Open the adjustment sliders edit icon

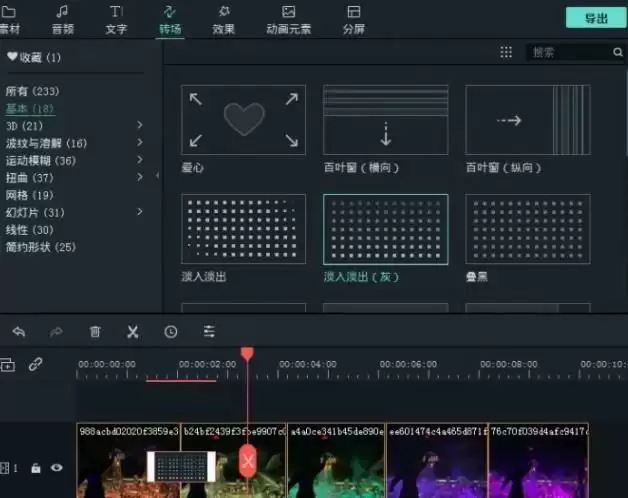click(209, 331)
